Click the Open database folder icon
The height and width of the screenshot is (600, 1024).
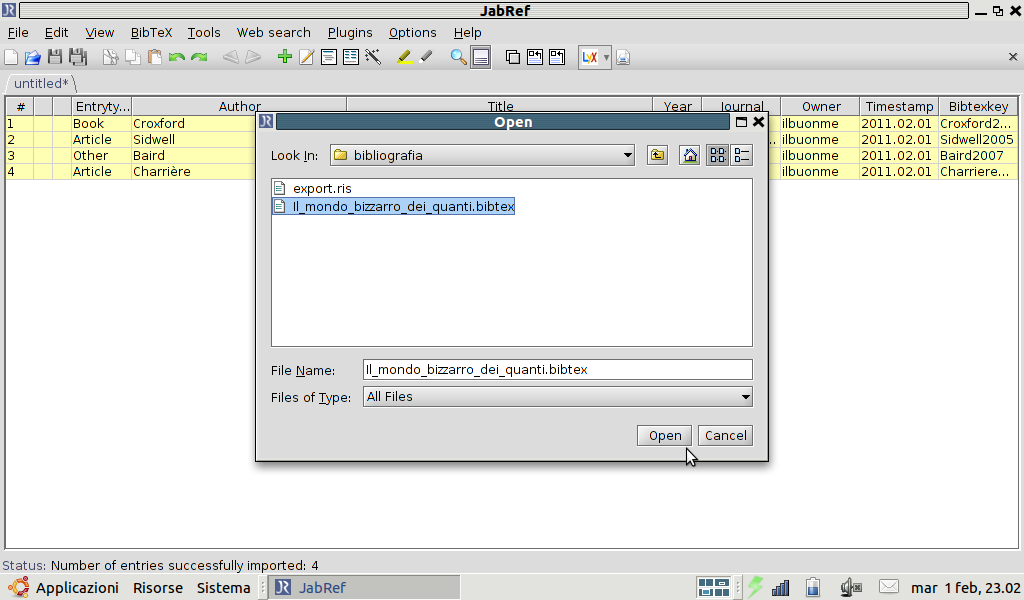(x=33, y=57)
